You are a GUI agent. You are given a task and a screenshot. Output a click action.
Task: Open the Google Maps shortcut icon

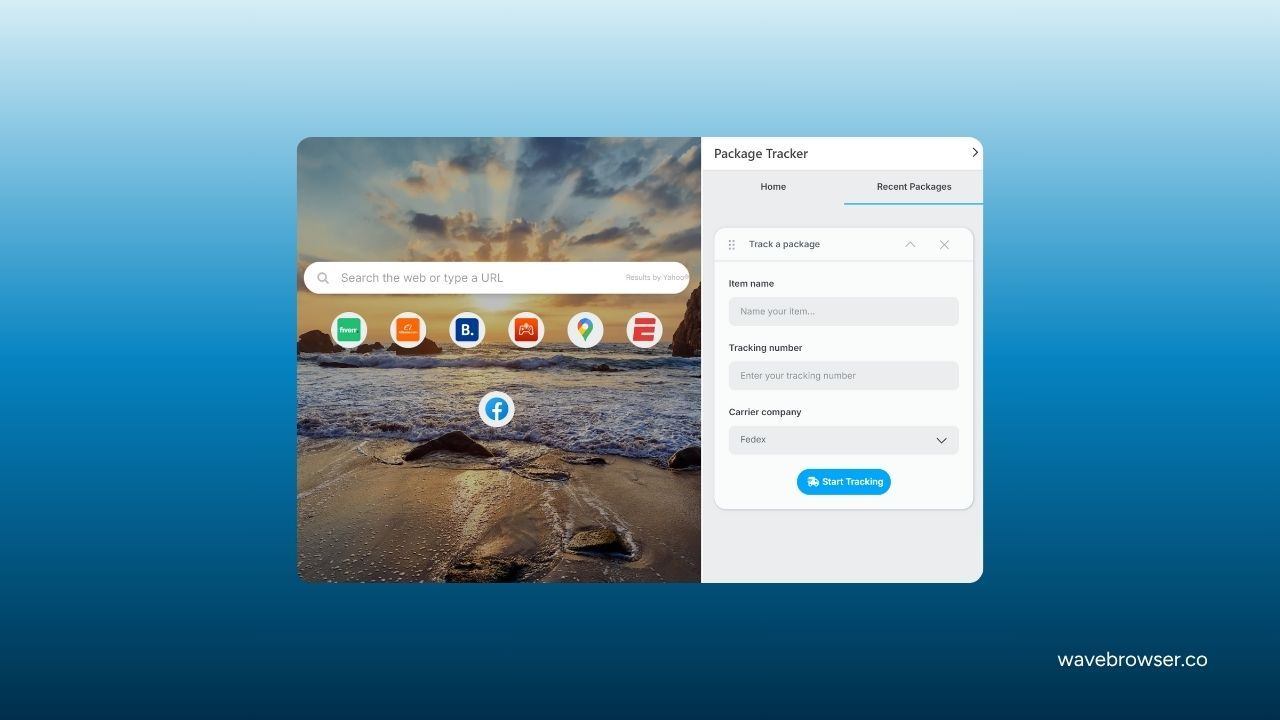[585, 330]
